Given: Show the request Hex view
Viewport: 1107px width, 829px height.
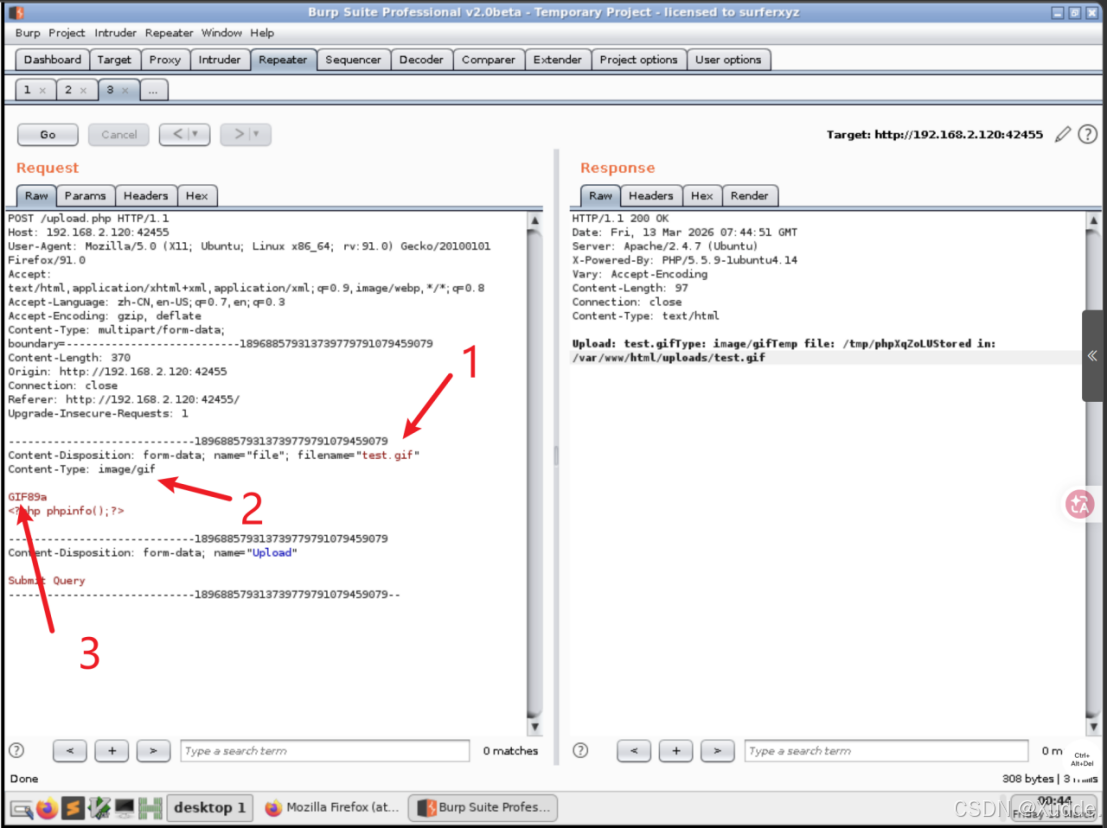Looking at the screenshot, I should (x=197, y=196).
